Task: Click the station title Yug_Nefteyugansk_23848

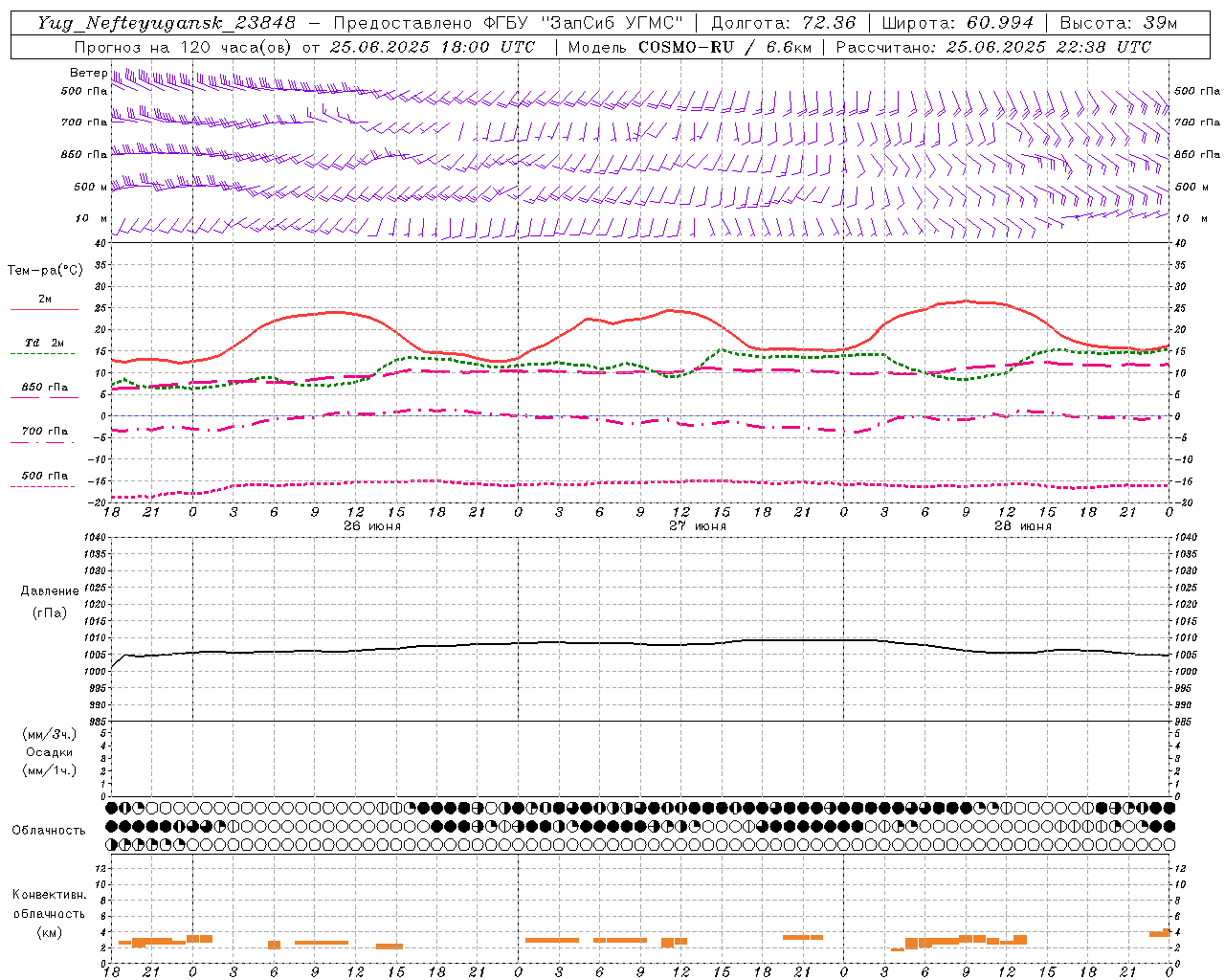Action: tap(167, 22)
